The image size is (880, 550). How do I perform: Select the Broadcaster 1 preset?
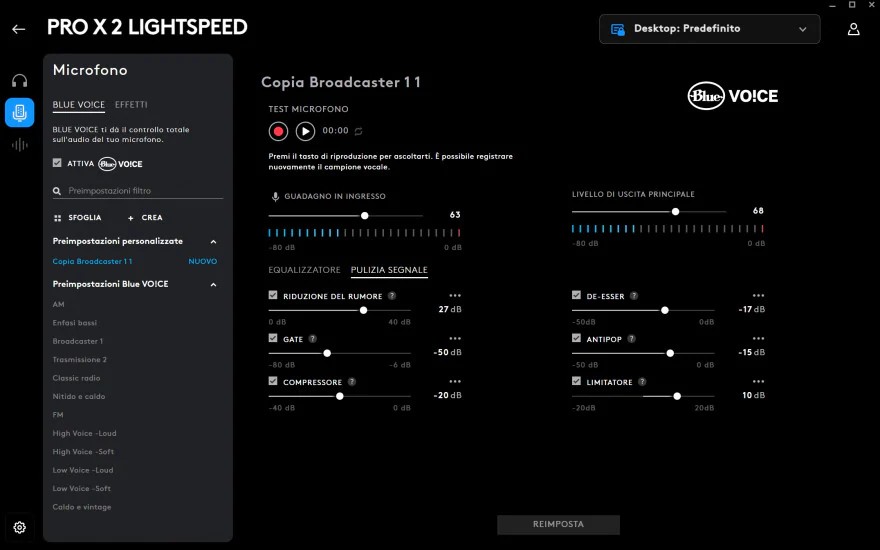(77, 341)
